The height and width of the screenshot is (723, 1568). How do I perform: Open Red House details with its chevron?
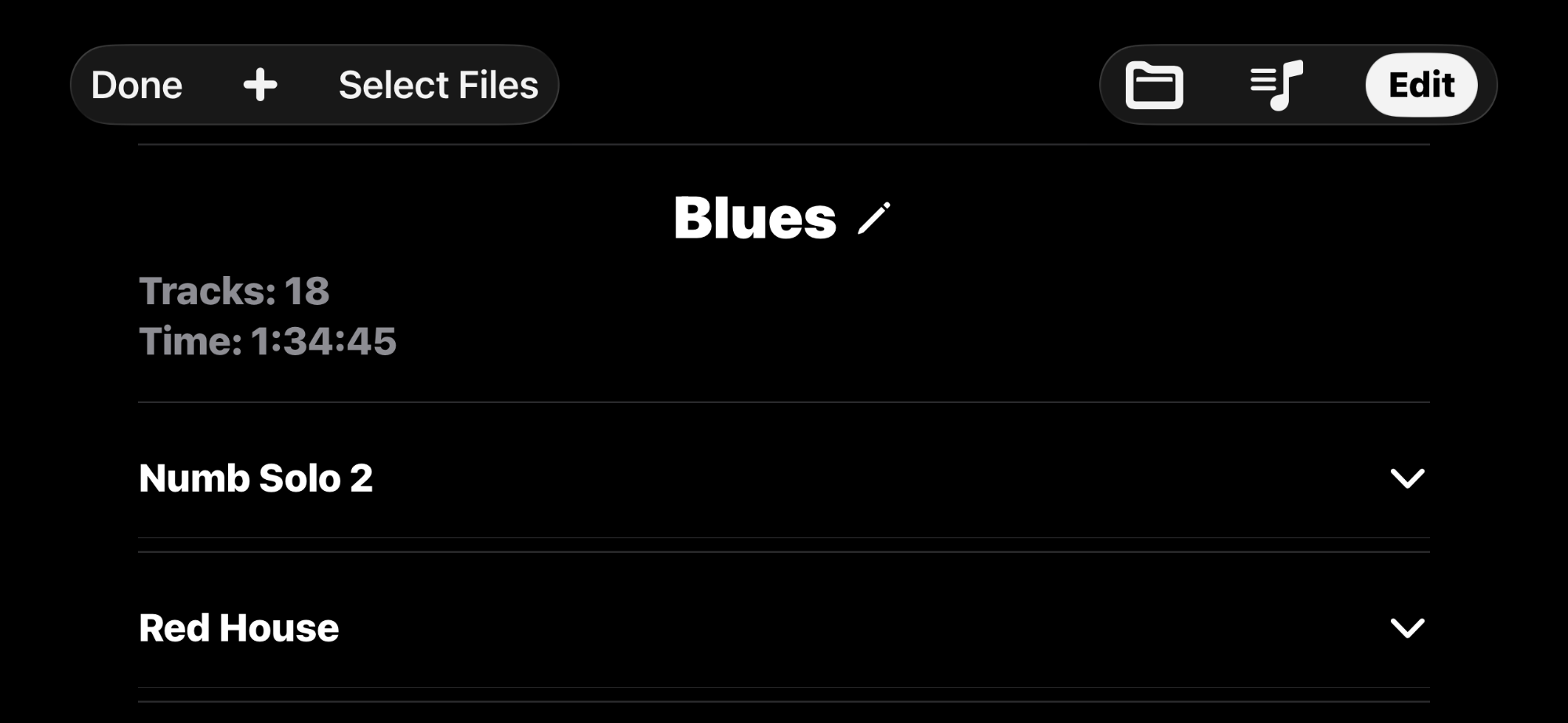click(x=1409, y=626)
